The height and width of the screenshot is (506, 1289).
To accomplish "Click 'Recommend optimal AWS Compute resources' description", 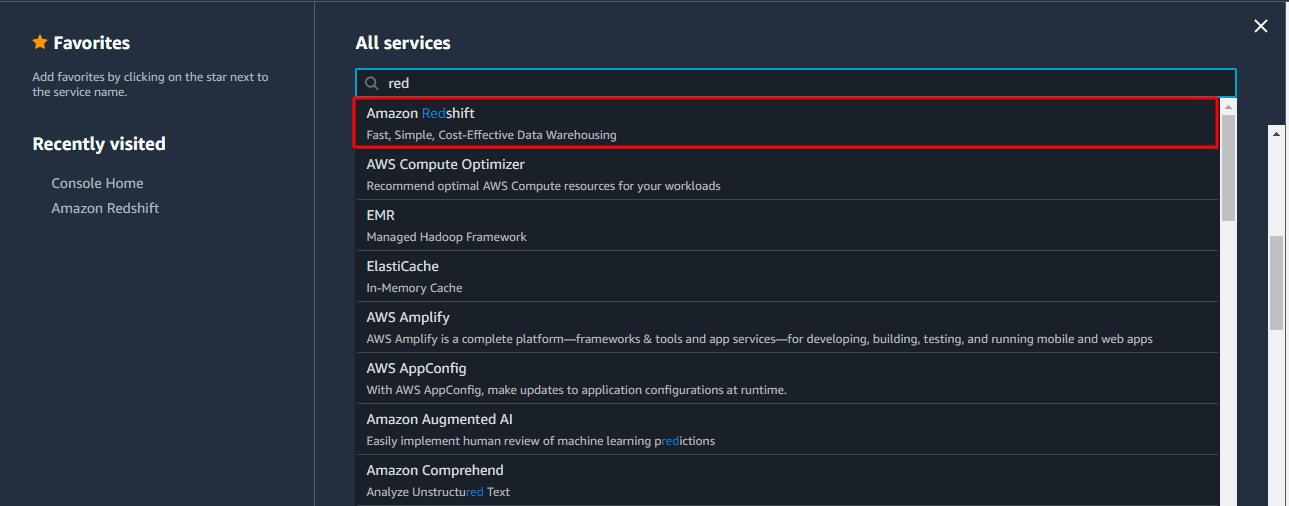I will point(543,186).
